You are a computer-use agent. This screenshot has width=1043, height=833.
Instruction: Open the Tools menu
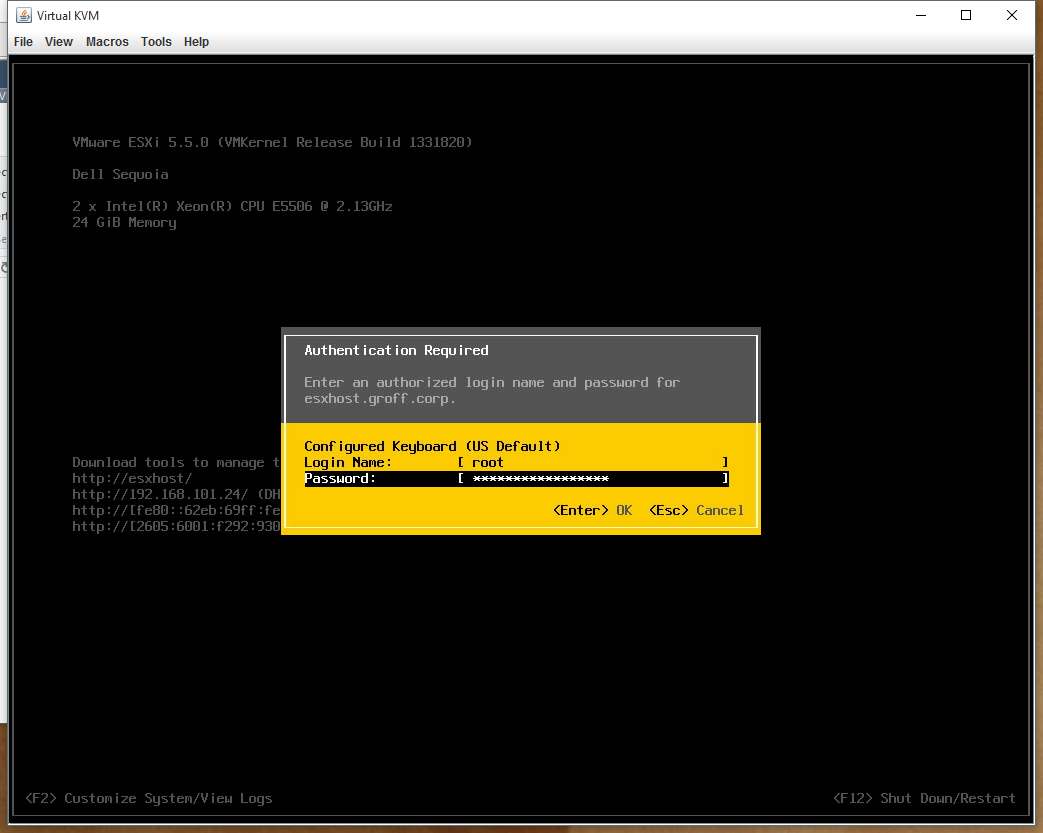pyautogui.click(x=156, y=42)
